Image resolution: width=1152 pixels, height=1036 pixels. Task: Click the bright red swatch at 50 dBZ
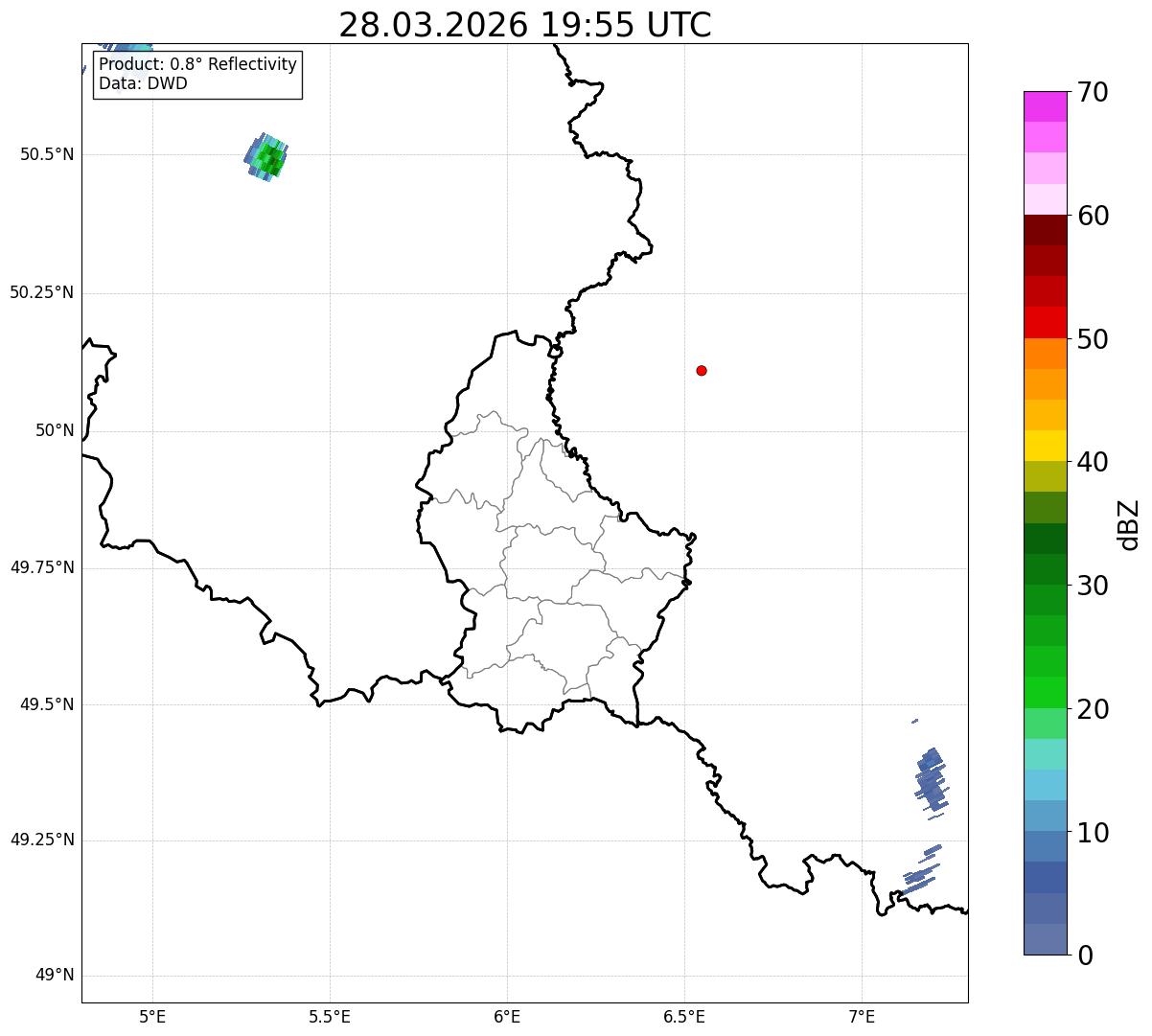click(1045, 322)
